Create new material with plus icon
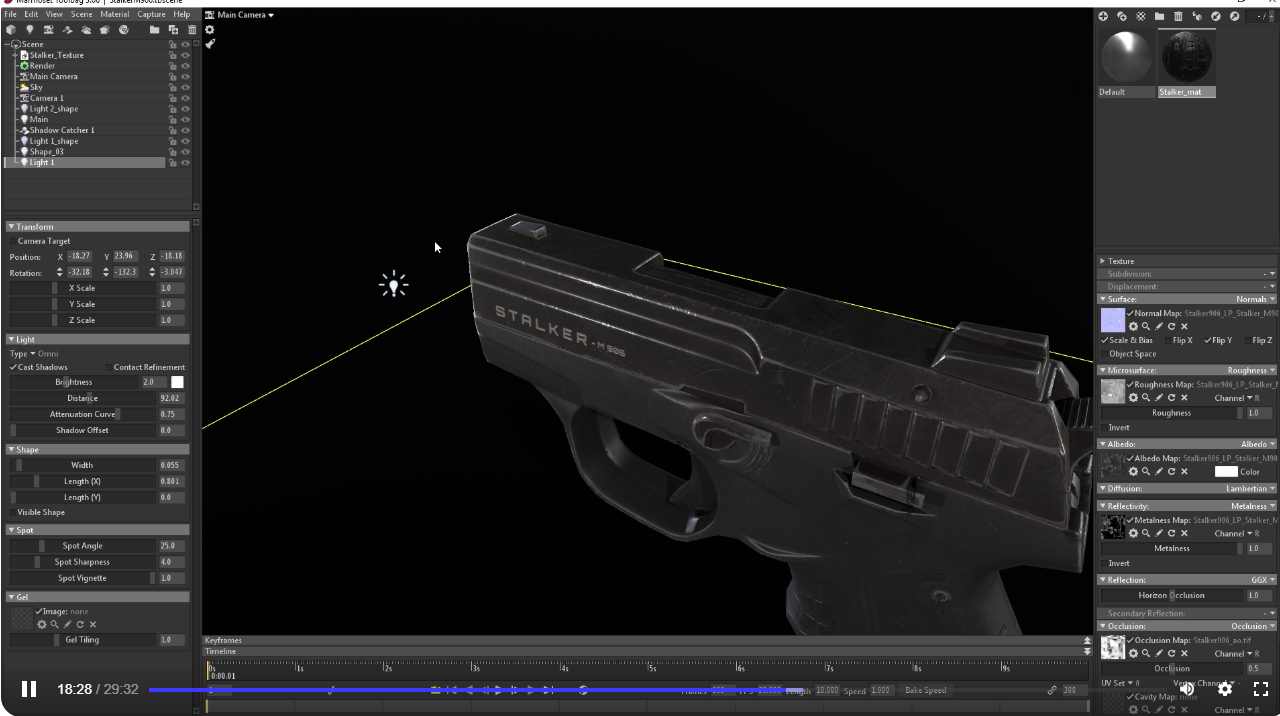1280x716 pixels. coord(1103,16)
